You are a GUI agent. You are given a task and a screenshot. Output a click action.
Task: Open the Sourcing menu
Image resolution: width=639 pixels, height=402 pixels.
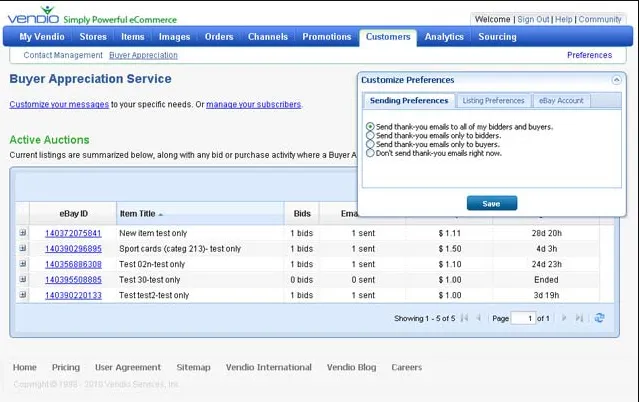click(497, 37)
